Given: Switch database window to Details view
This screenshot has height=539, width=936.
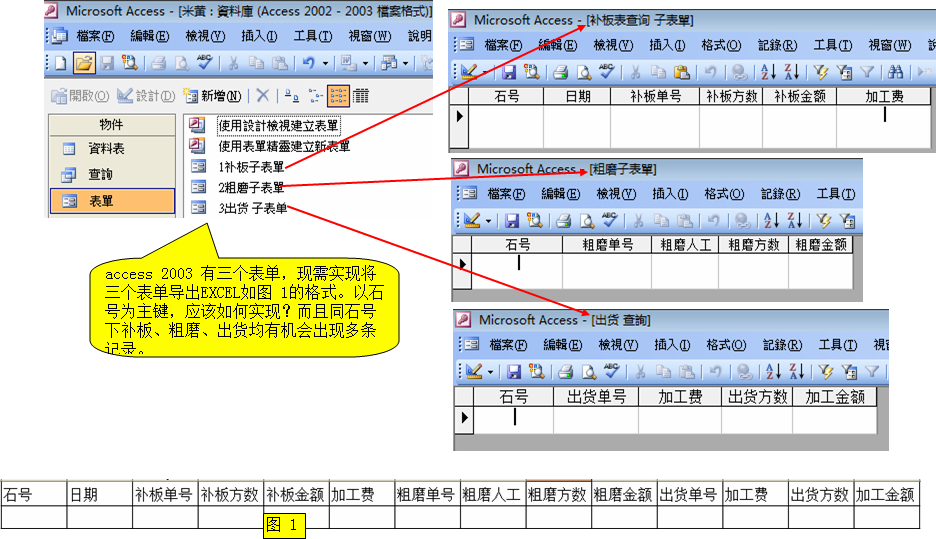Looking at the screenshot, I should (x=360, y=96).
